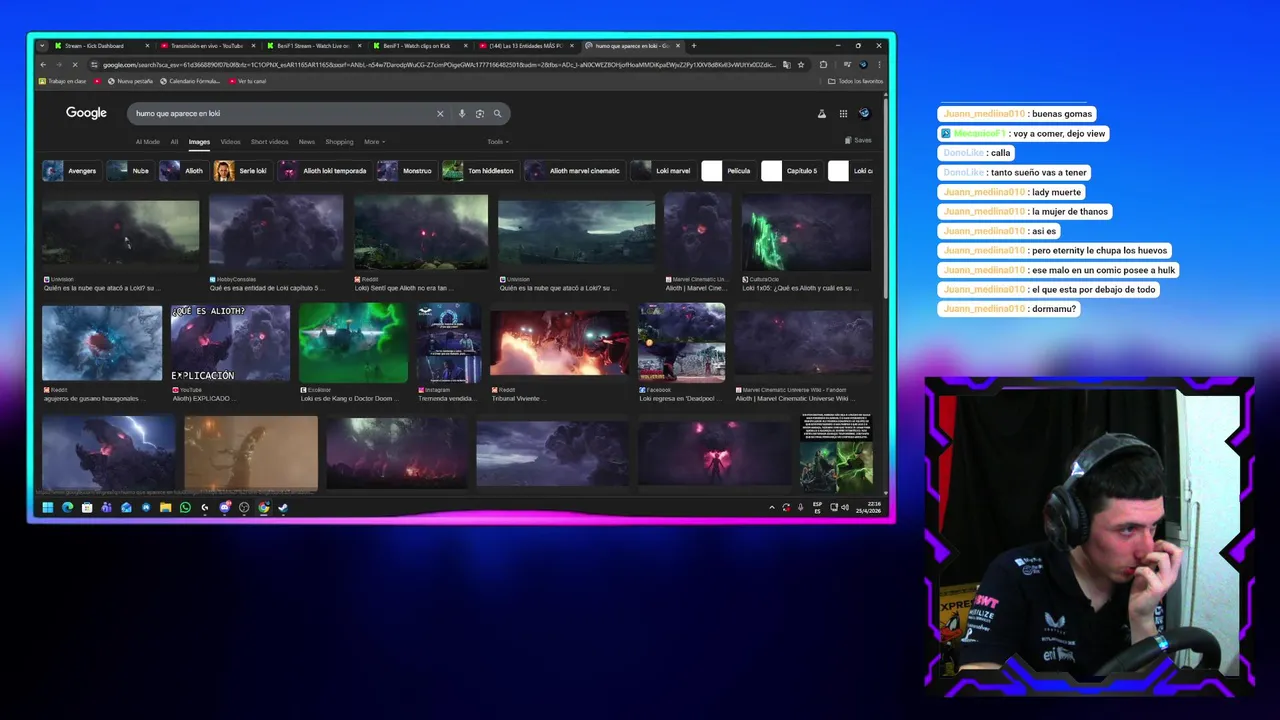Open Calendario Fórmula bookmark
The width and height of the screenshot is (1280, 720).
189,81
